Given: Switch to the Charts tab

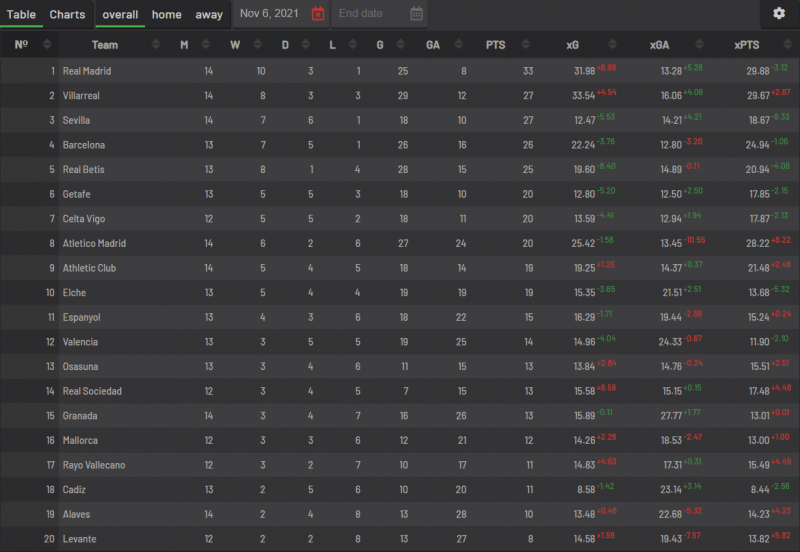Looking at the screenshot, I should pos(67,14).
